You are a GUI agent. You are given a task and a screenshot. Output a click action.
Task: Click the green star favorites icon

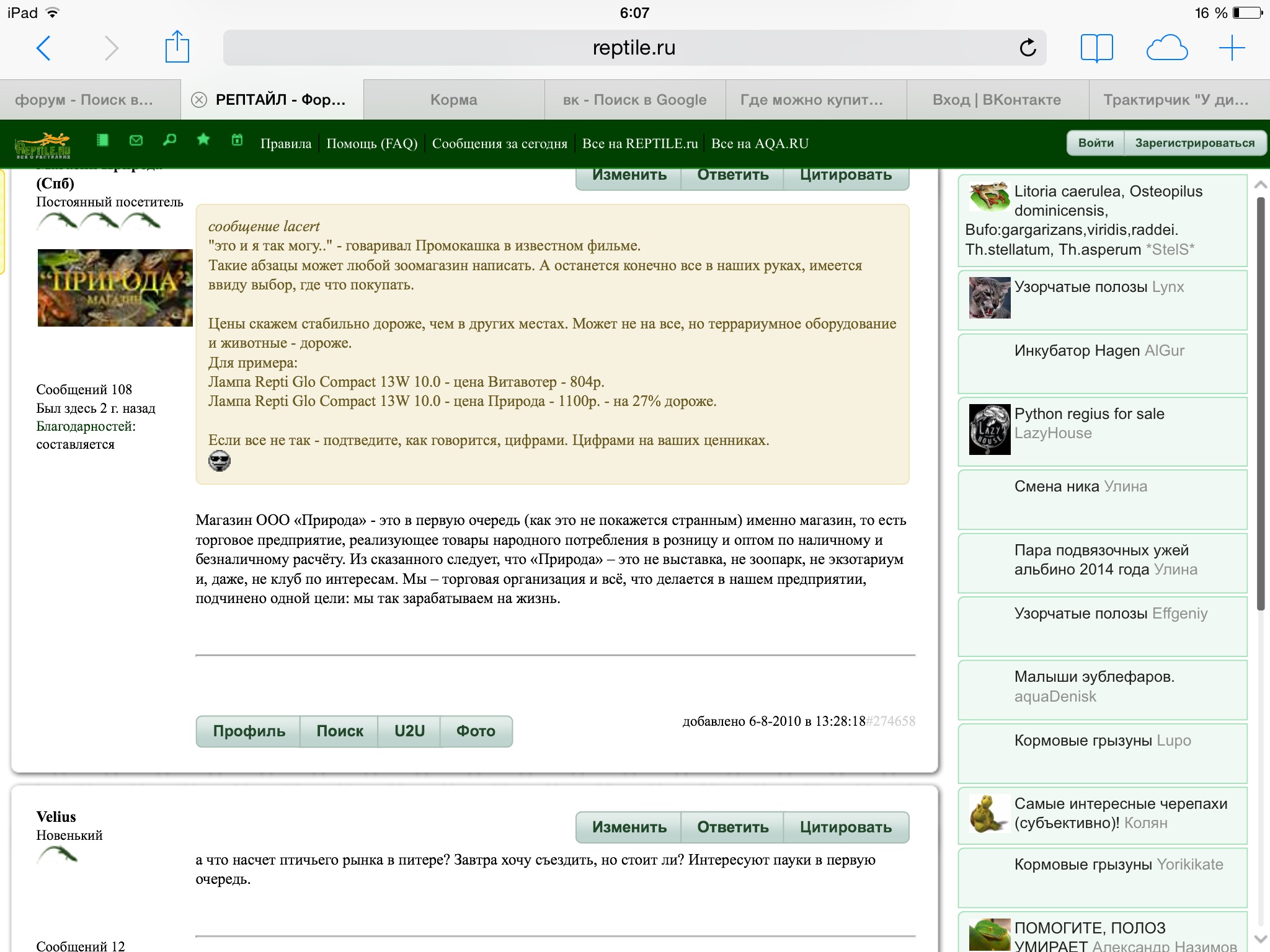pyautogui.click(x=203, y=140)
